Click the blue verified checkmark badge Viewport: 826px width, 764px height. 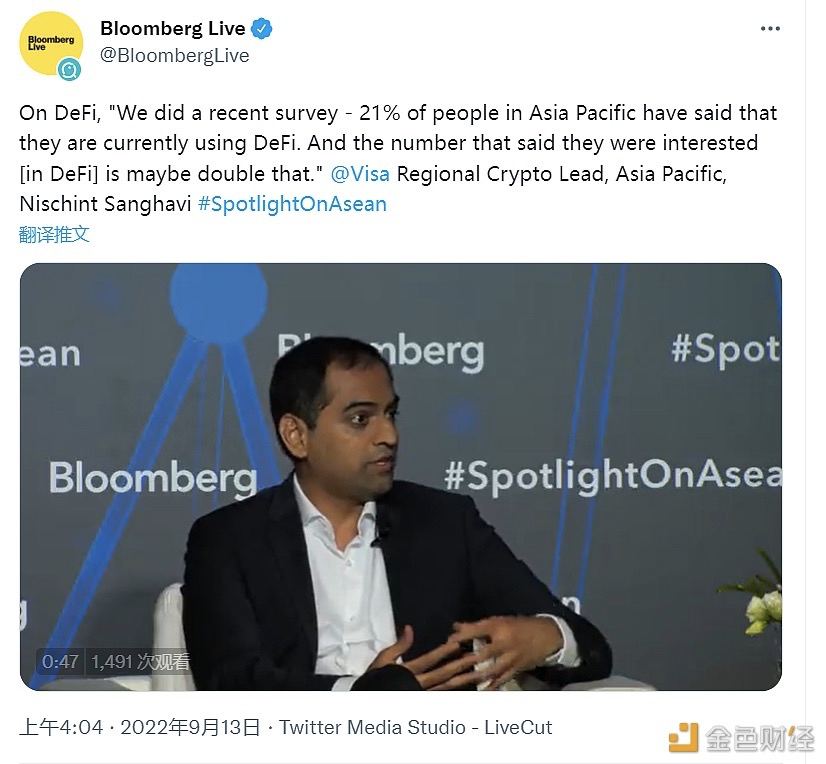coord(262,29)
